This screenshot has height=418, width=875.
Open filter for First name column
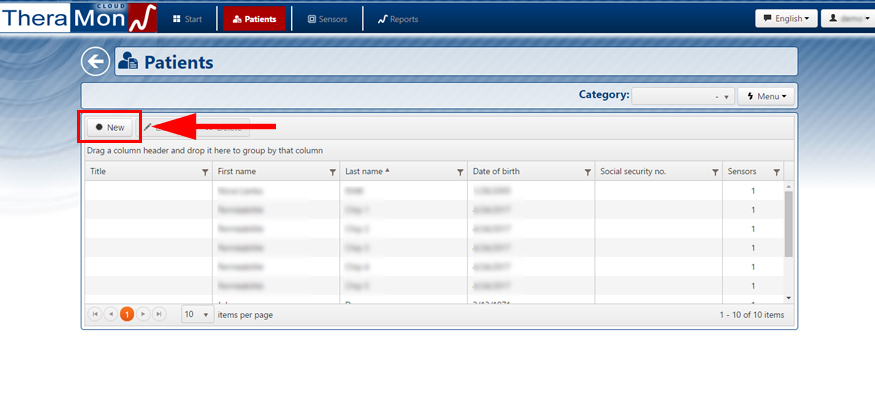click(x=333, y=172)
